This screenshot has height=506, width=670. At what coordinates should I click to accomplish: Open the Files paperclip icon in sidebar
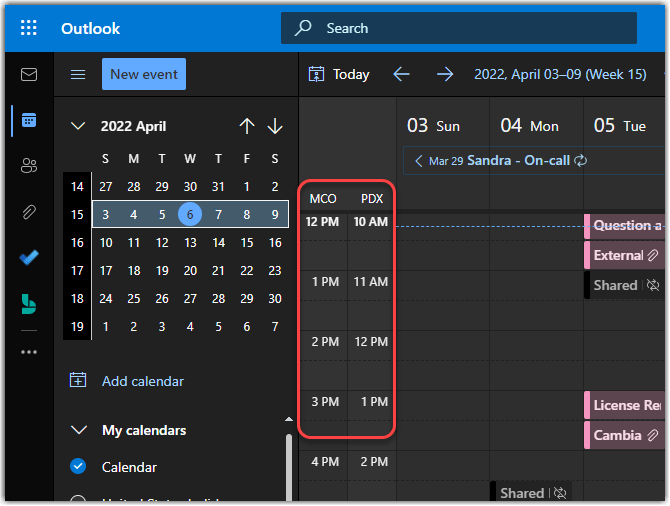[x=28, y=212]
